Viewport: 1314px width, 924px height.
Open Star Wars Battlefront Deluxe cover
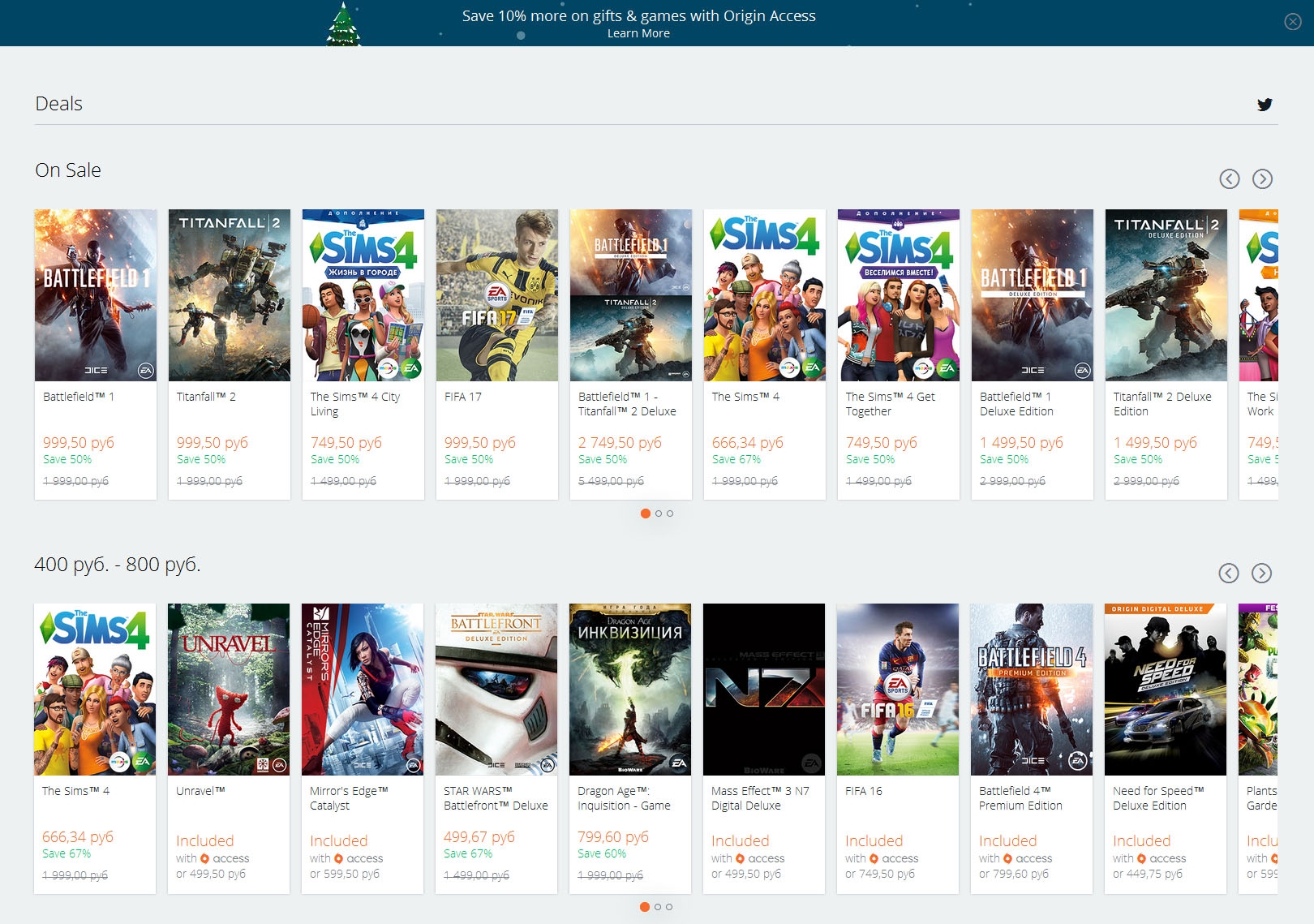(496, 689)
